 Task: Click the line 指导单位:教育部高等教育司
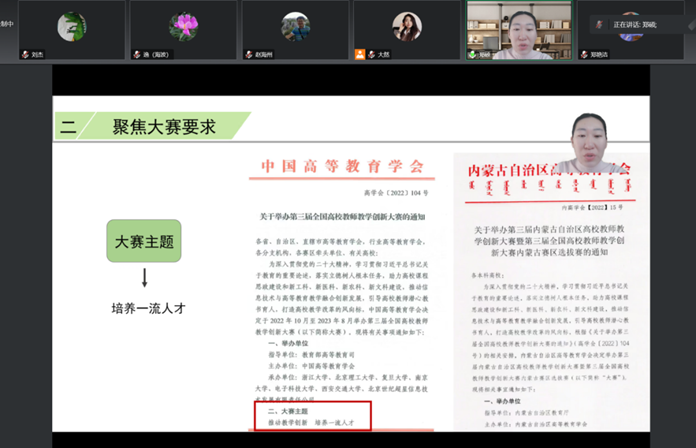[311, 355]
